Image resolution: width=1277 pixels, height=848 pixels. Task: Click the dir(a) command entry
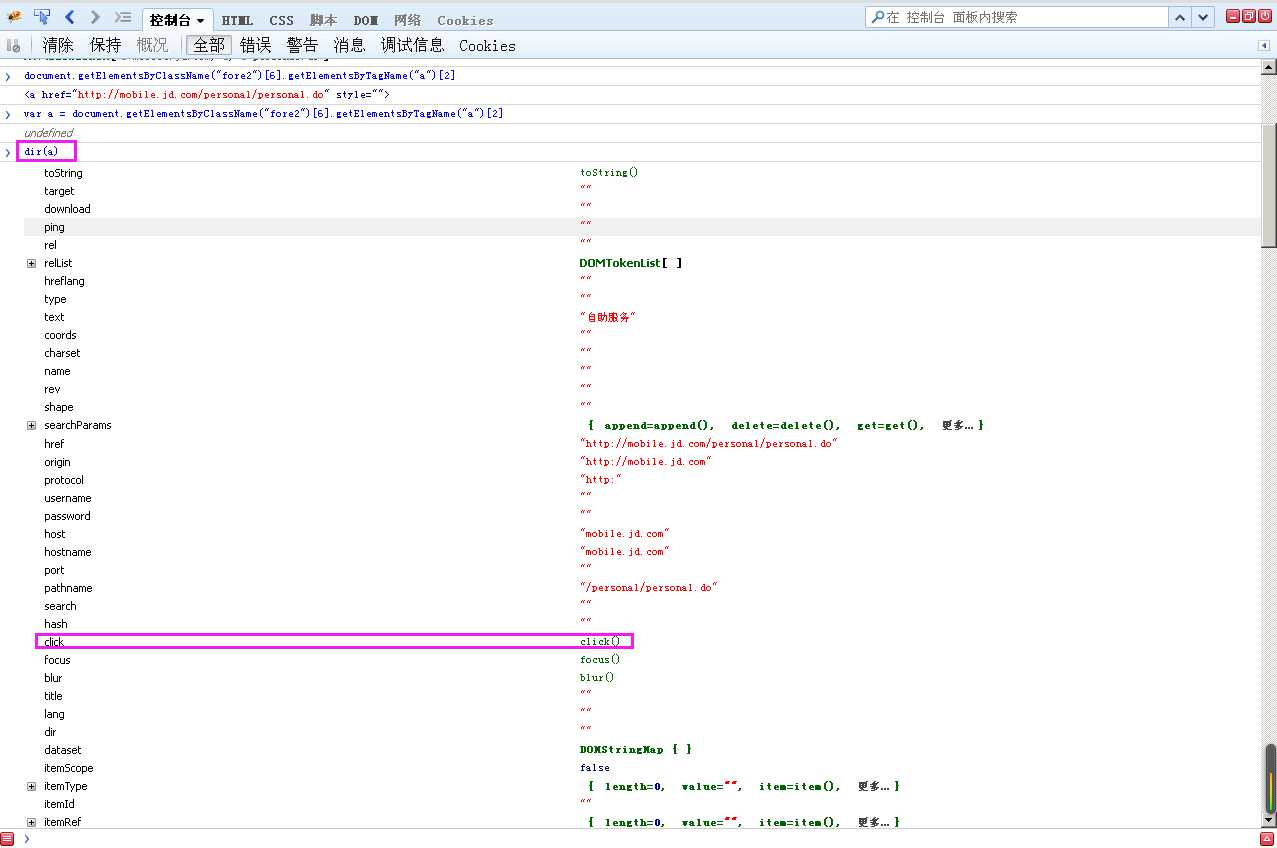41,152
